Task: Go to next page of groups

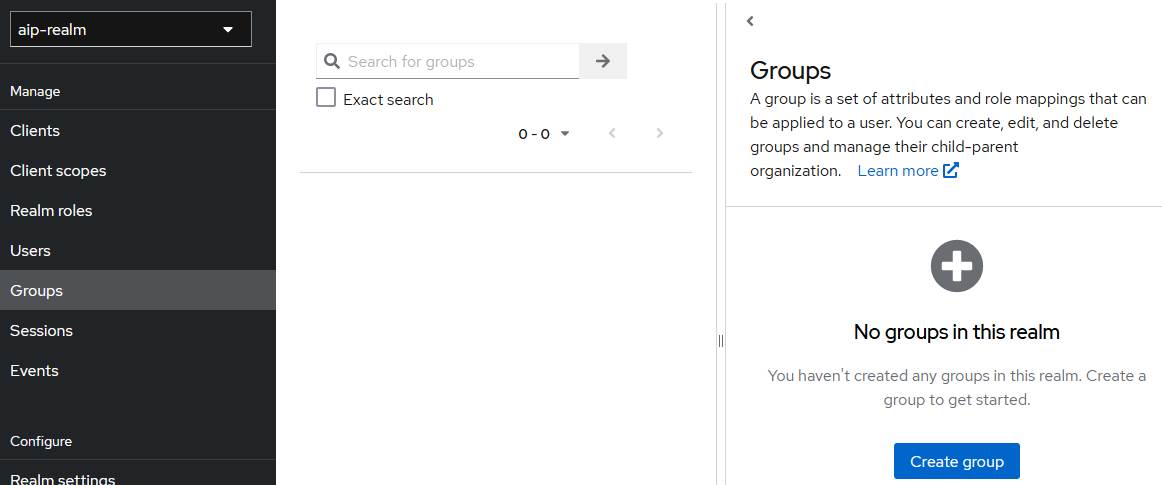Action: [x=659, y=134]
